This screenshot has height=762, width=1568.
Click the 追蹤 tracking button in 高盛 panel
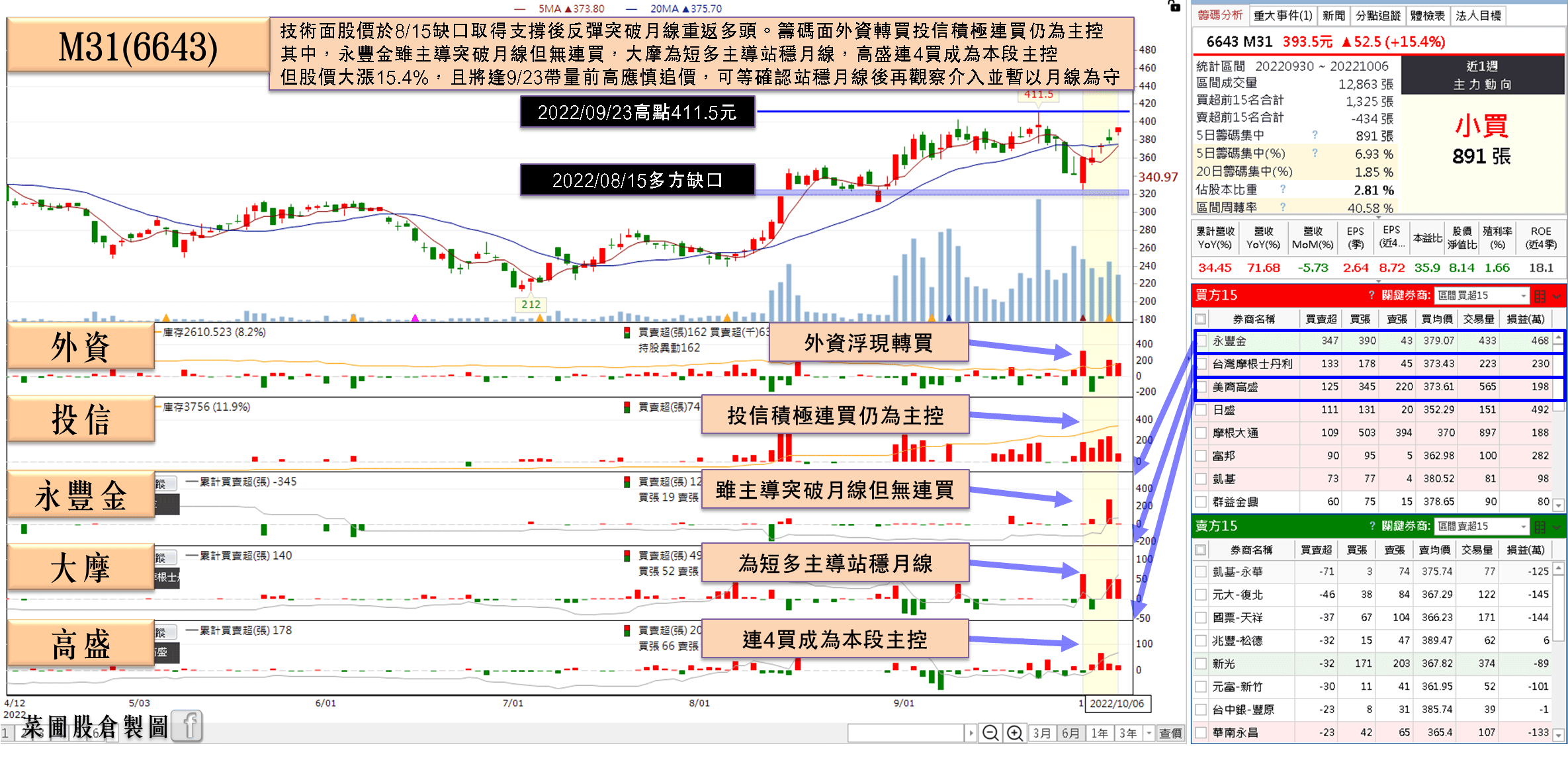[x=165, y=632]
